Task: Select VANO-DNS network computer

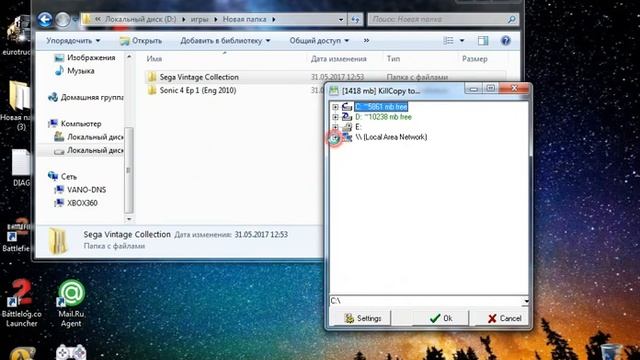Action: coord(80,190)
